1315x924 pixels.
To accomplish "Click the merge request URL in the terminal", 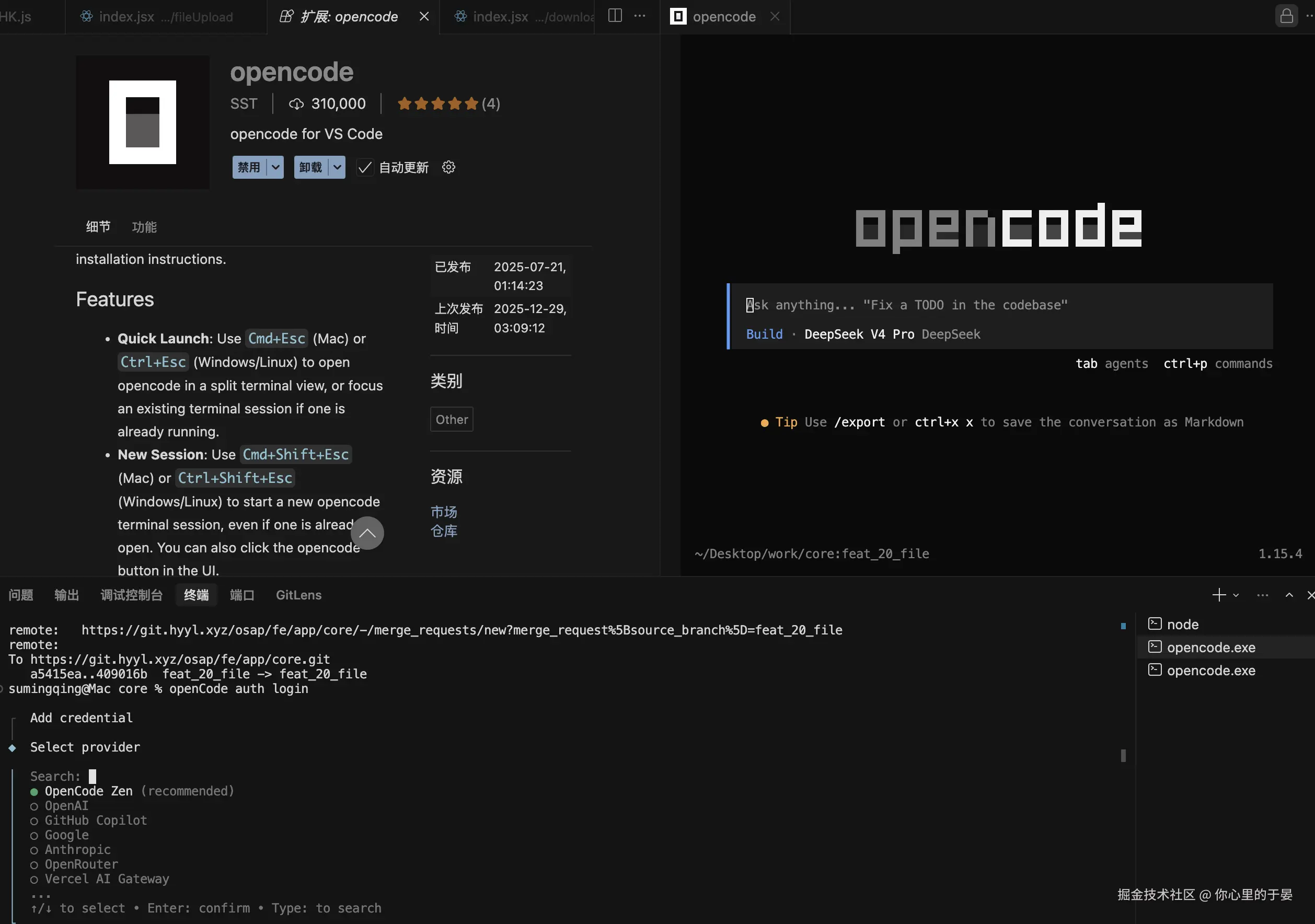I will (x=462, y=630).
